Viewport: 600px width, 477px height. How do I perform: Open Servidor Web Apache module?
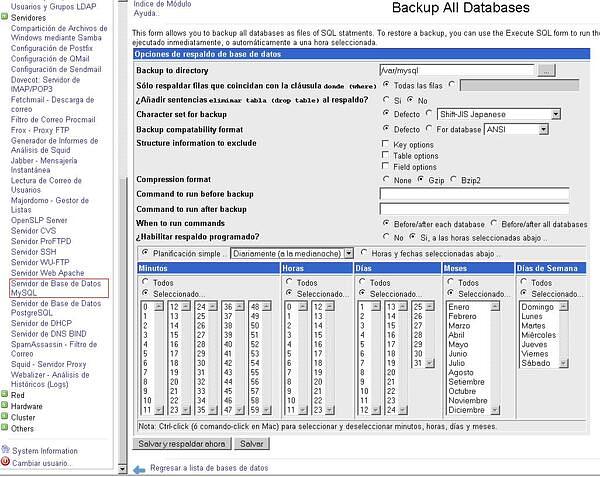47,272
